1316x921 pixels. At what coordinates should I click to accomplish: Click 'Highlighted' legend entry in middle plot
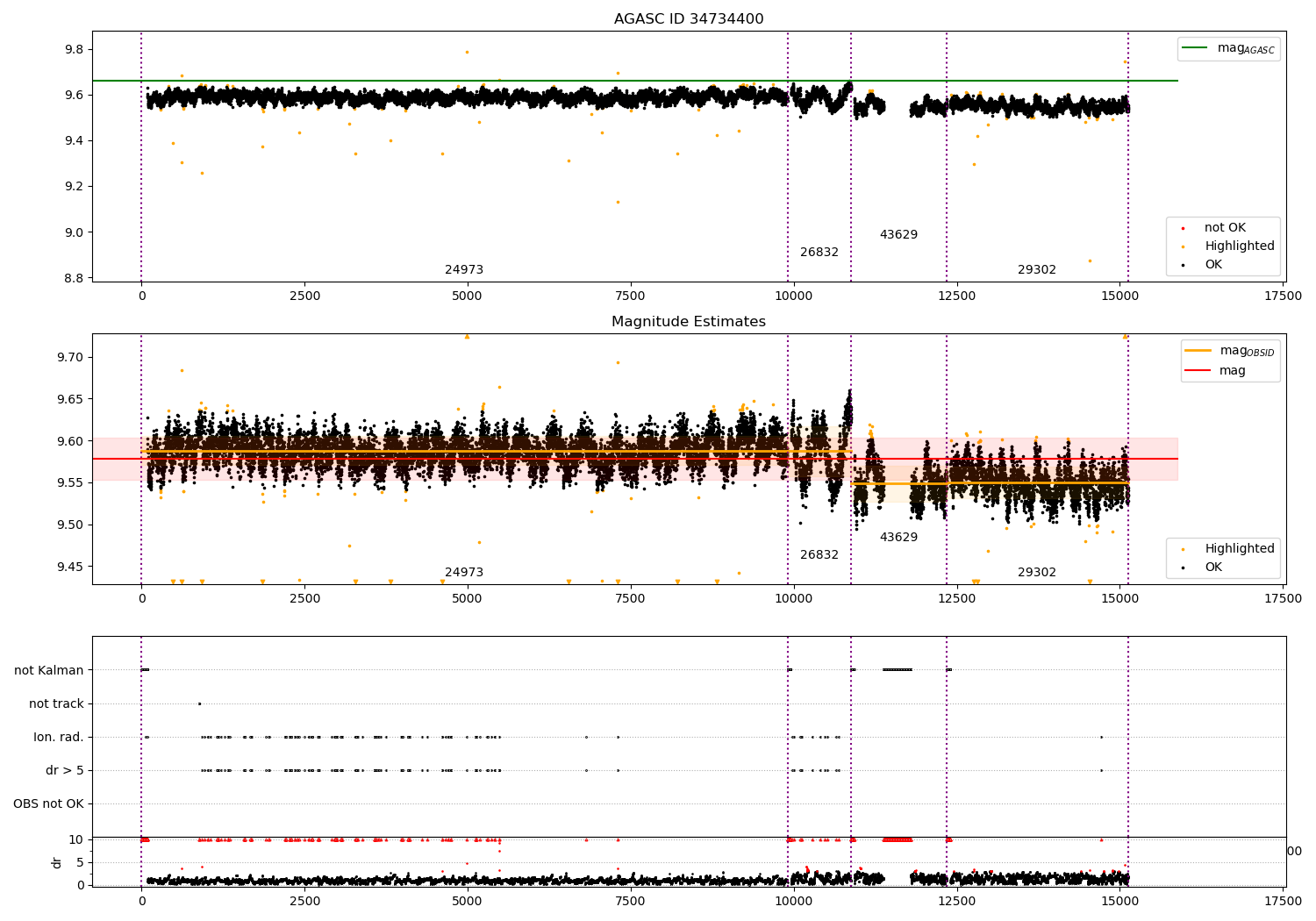click(x=1240, y=549)
